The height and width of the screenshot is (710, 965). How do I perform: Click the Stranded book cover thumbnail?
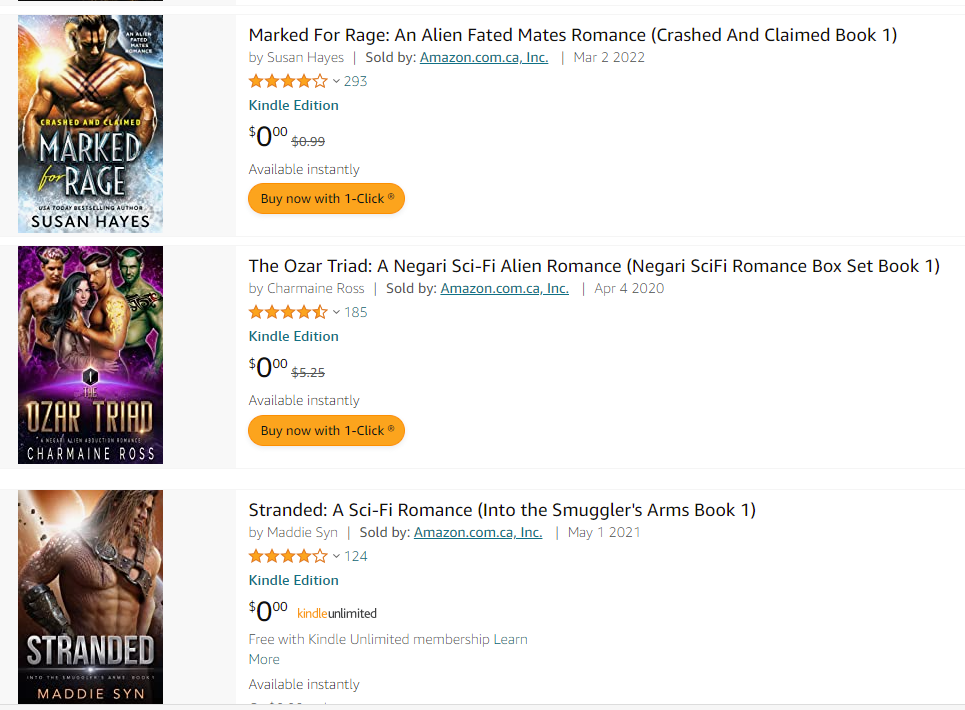90,597
